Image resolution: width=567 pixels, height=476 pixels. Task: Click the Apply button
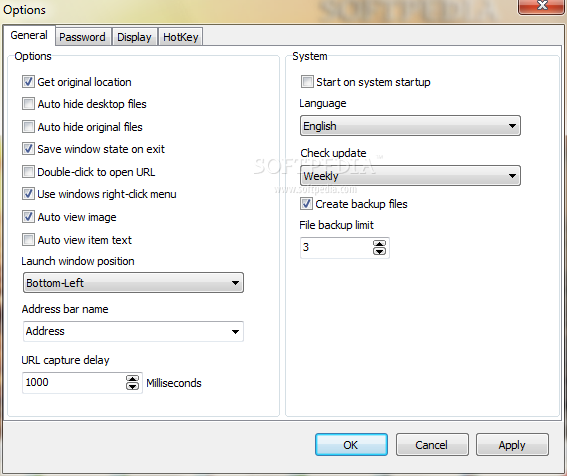(x=512, y=445)
